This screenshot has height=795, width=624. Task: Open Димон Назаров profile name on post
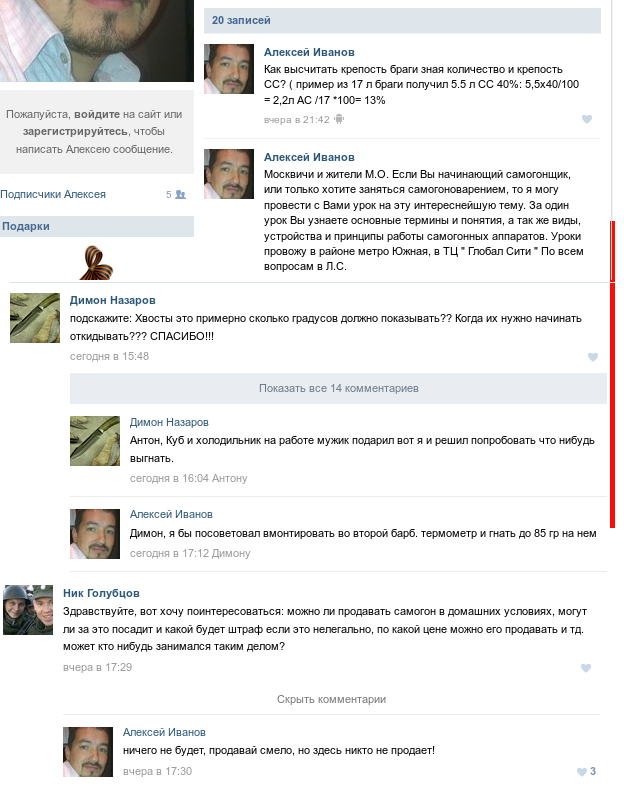pos(113,300)
